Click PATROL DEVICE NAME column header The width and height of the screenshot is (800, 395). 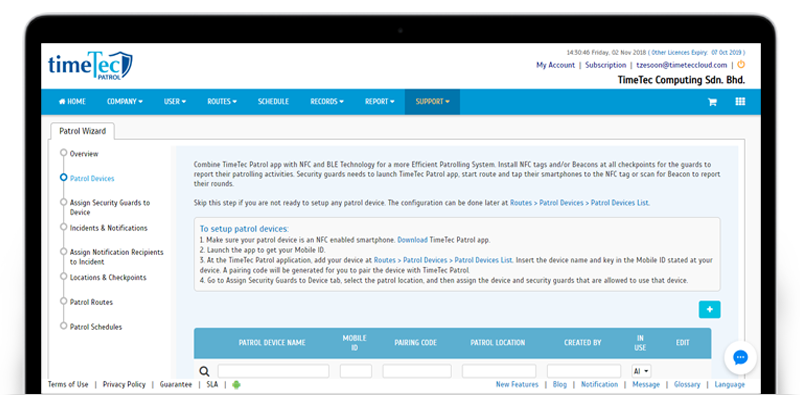pos(272,343)
